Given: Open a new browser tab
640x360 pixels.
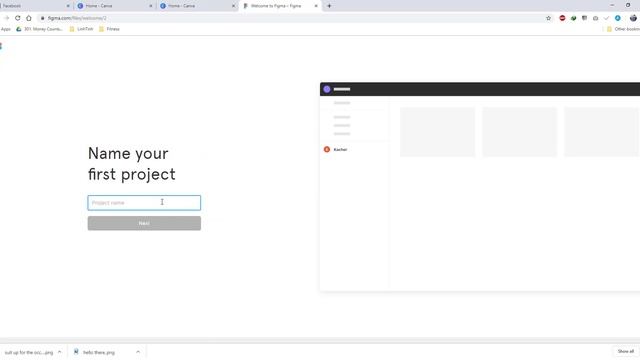Looking at the screenshot, I should (x=329, y=6).
